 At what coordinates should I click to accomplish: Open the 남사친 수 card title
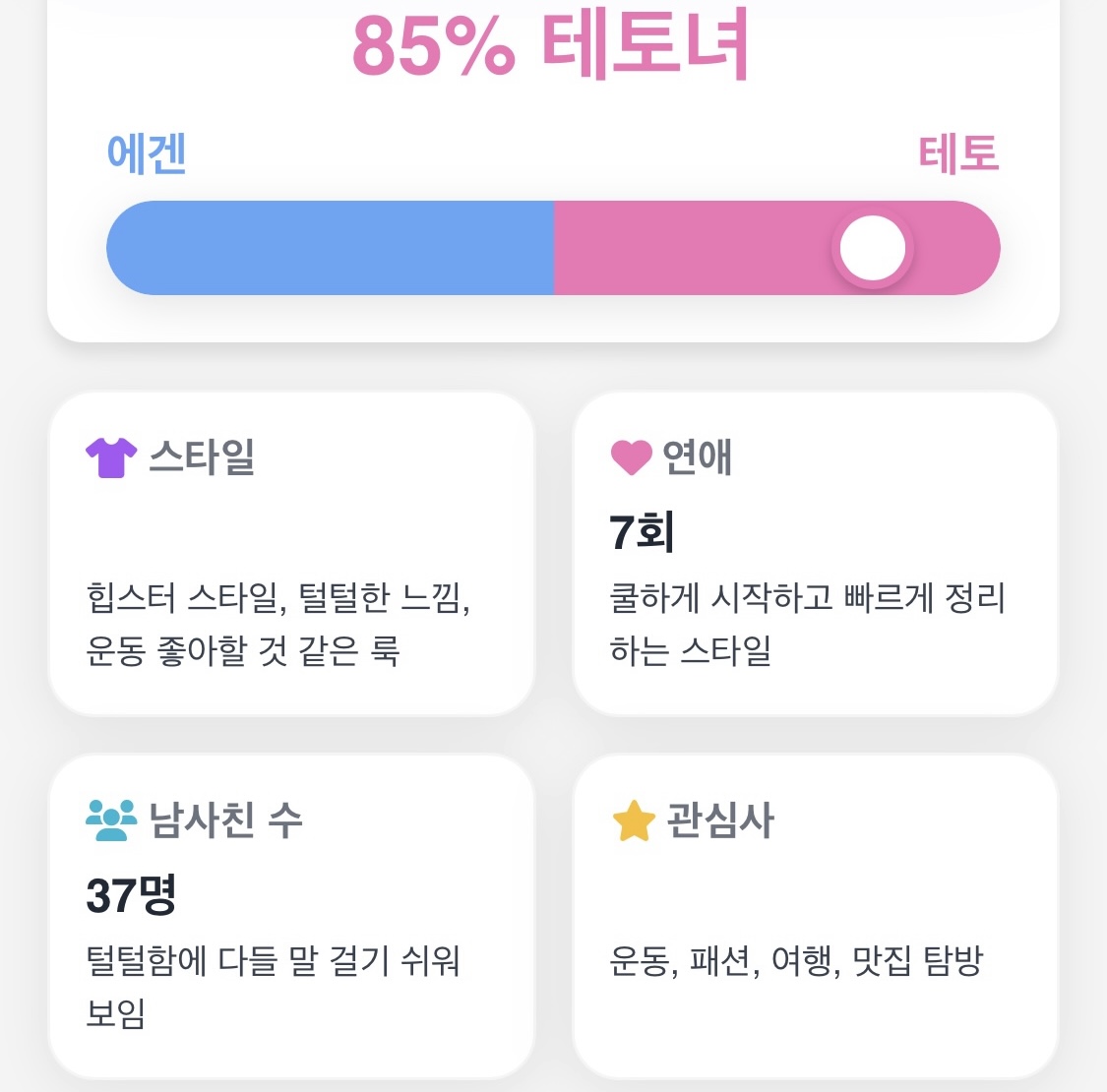tap(225, 820)
